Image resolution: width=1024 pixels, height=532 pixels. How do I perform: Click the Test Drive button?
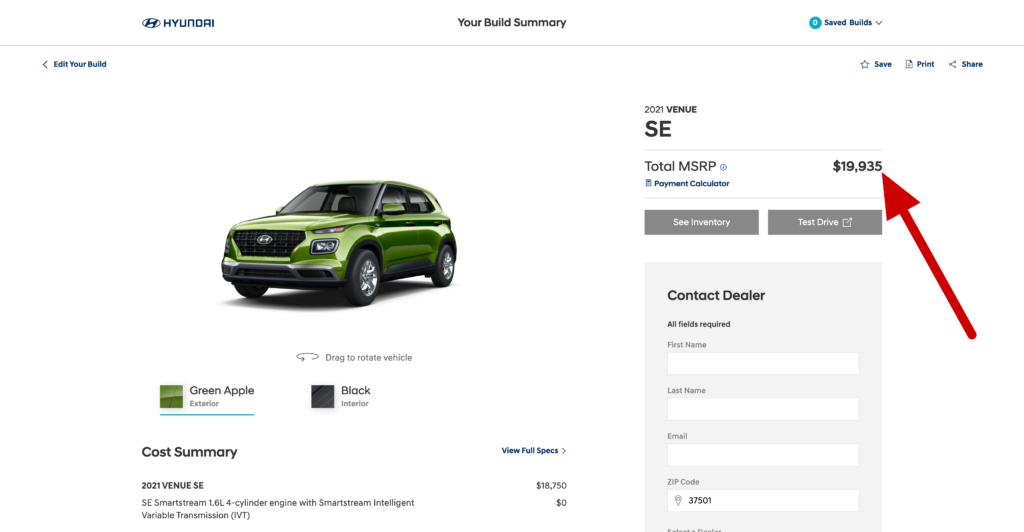(825, 222)
